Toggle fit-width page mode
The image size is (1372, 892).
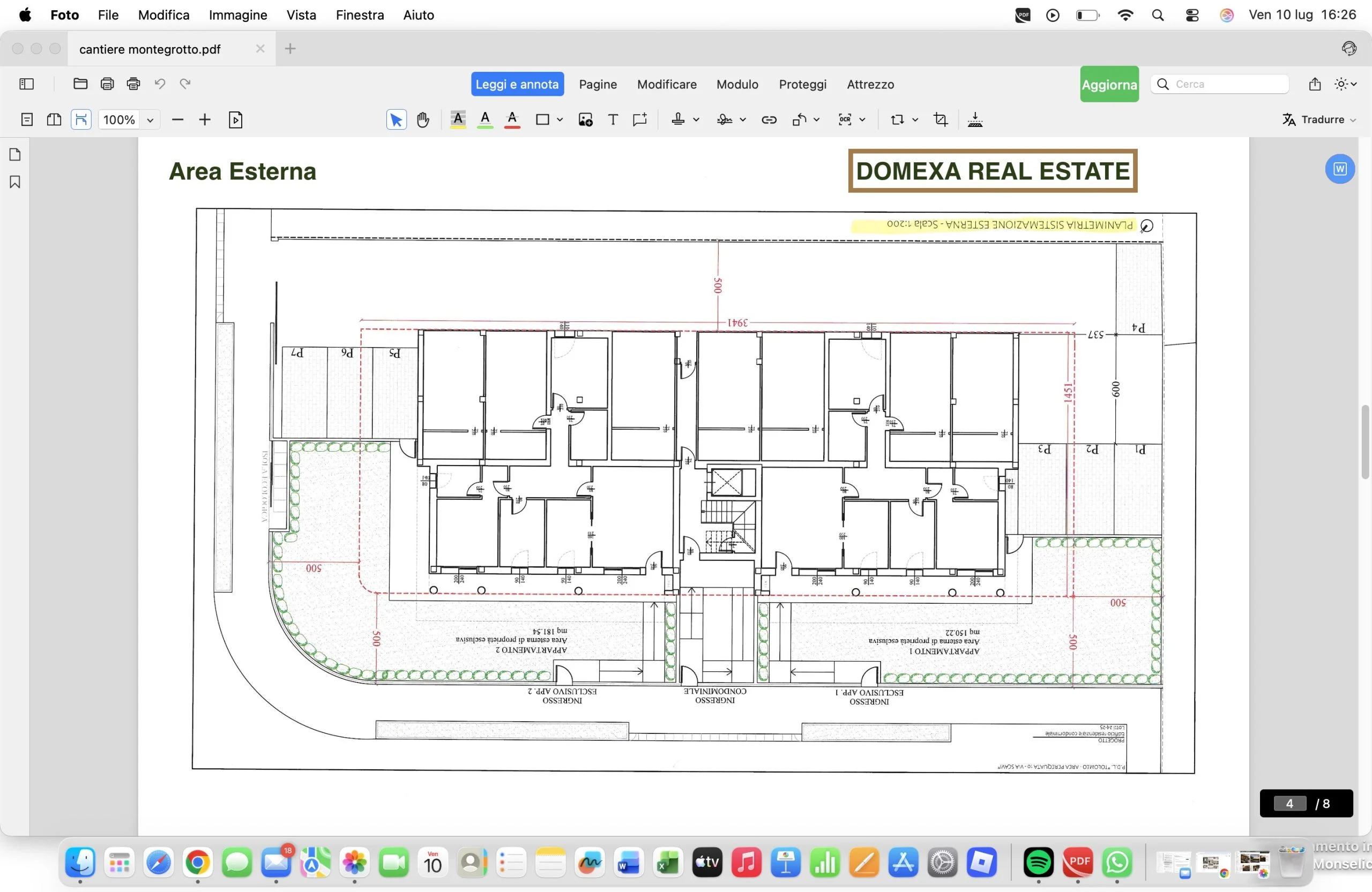(x=81, y=120)
